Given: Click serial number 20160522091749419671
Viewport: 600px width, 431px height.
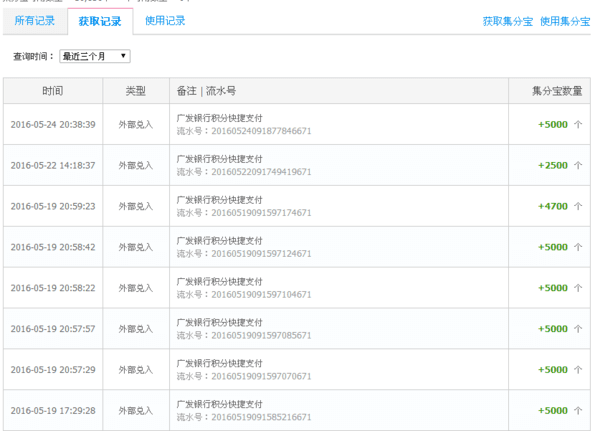Looking at the screenshot, I should tap(261, 172).
